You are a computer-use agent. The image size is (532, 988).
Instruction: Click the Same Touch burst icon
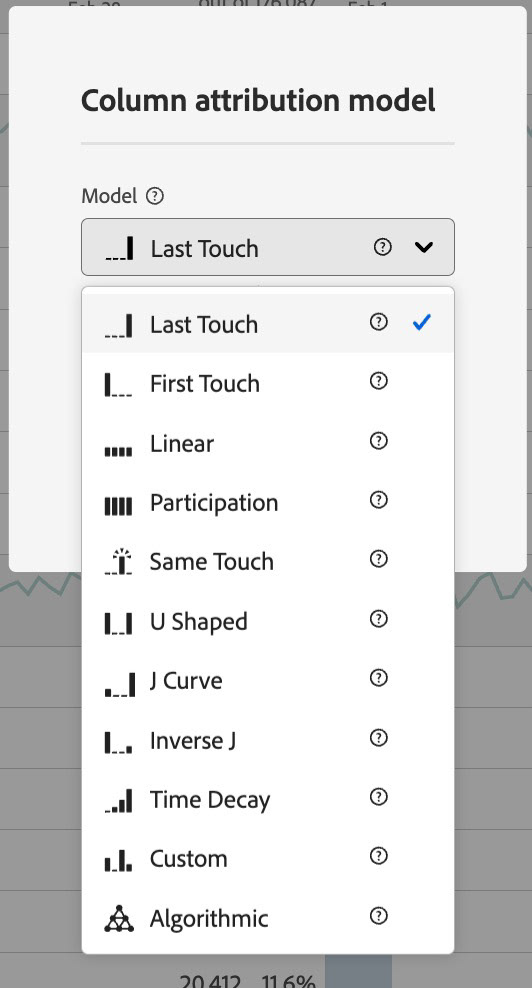[x=119, y=561]
